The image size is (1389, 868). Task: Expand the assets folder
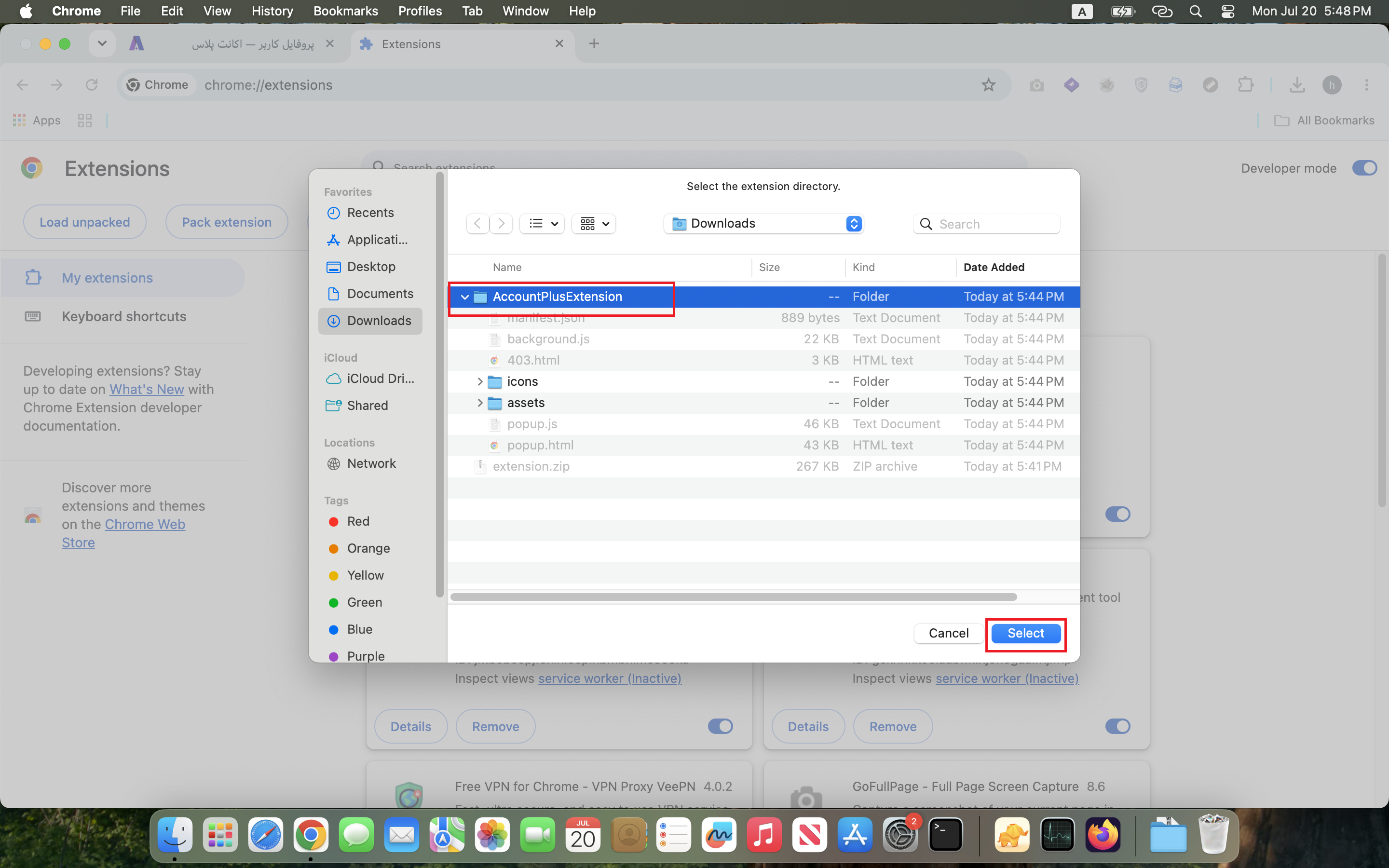[x=480, y=403]
